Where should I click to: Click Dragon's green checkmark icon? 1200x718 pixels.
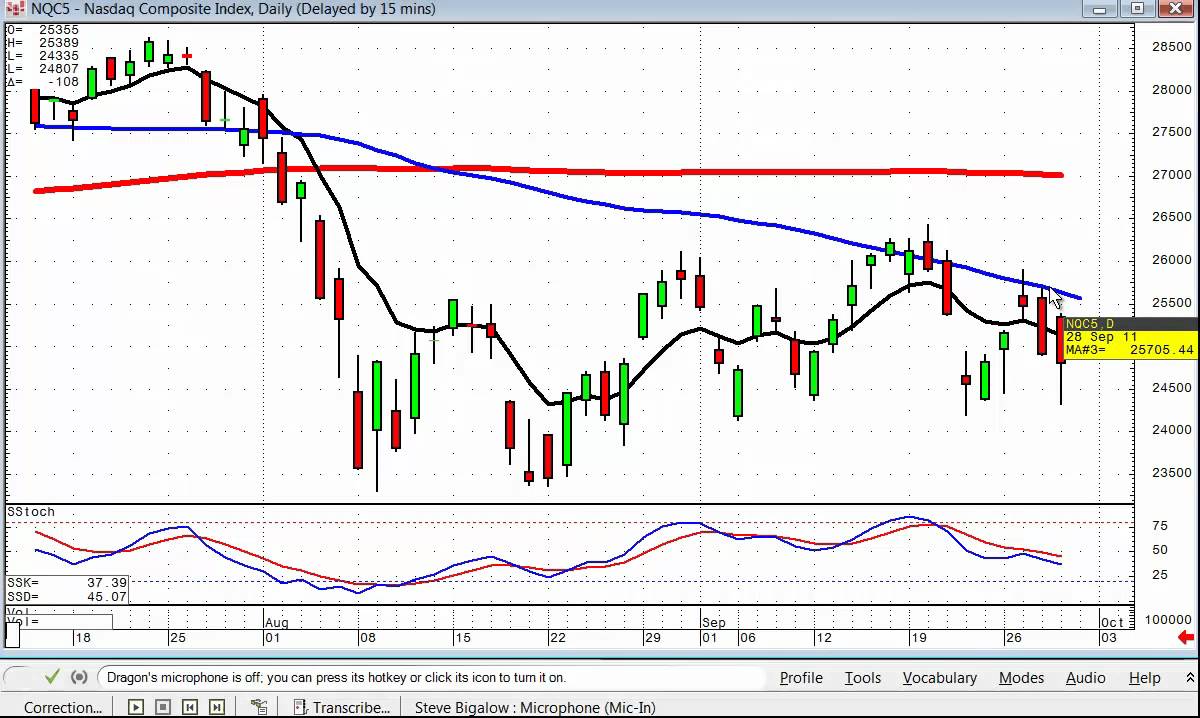[x=53, y=677]
